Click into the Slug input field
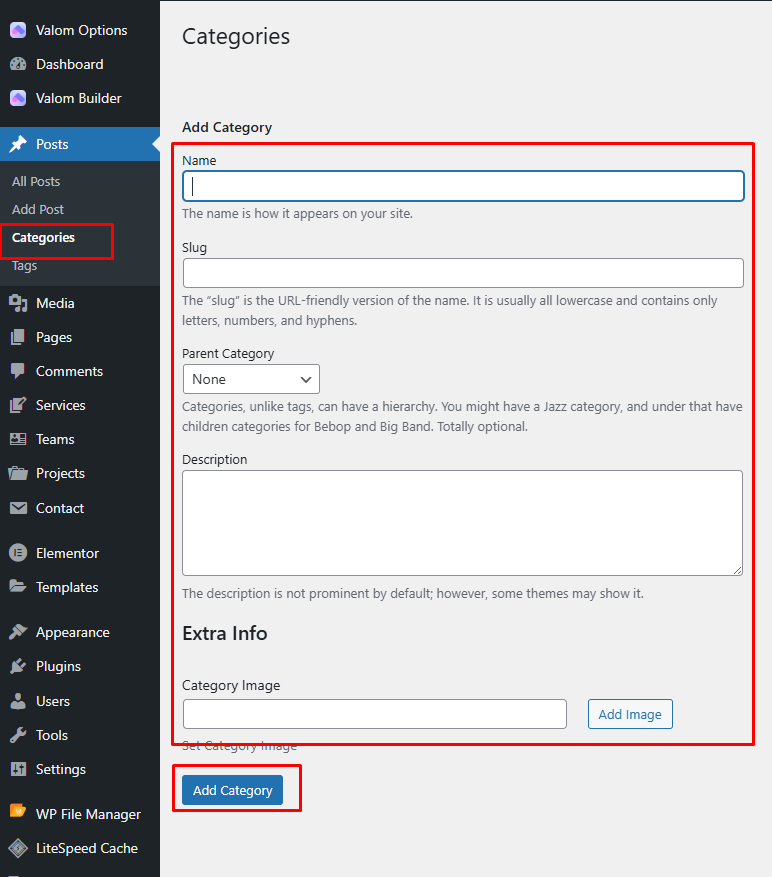 click(x=463, y=273)
